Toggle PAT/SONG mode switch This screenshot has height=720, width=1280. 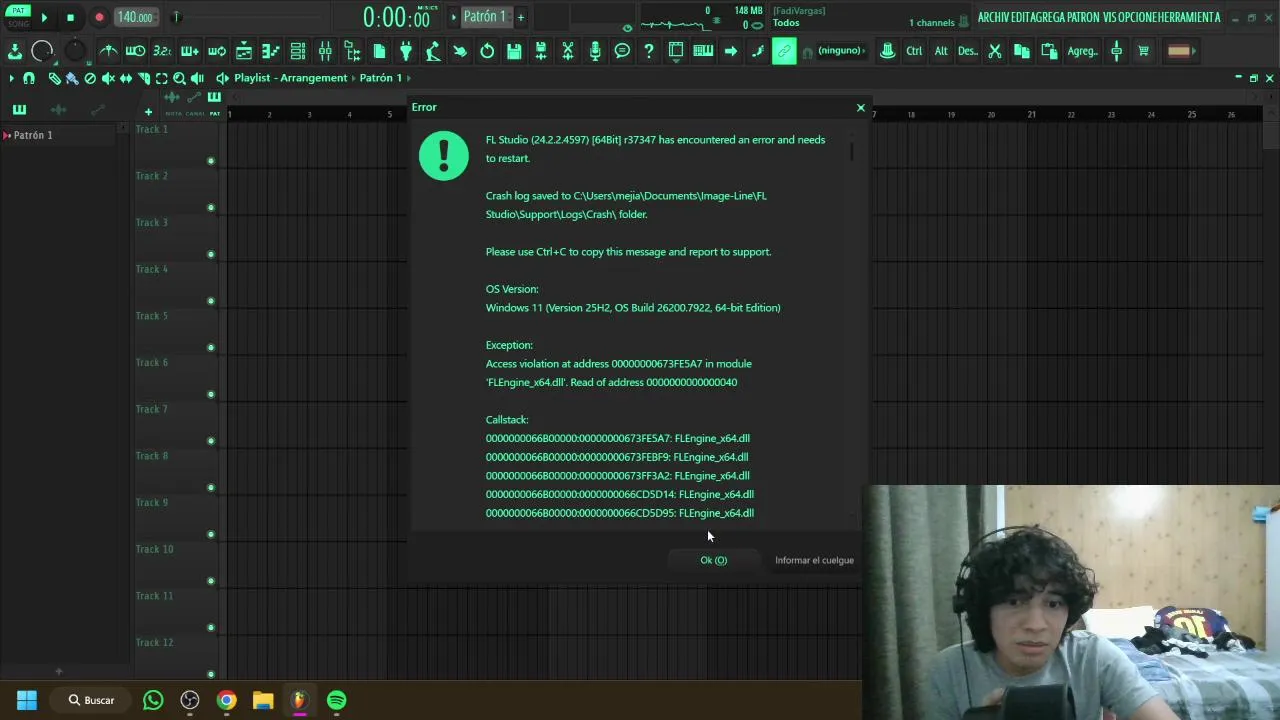point(18,16)
